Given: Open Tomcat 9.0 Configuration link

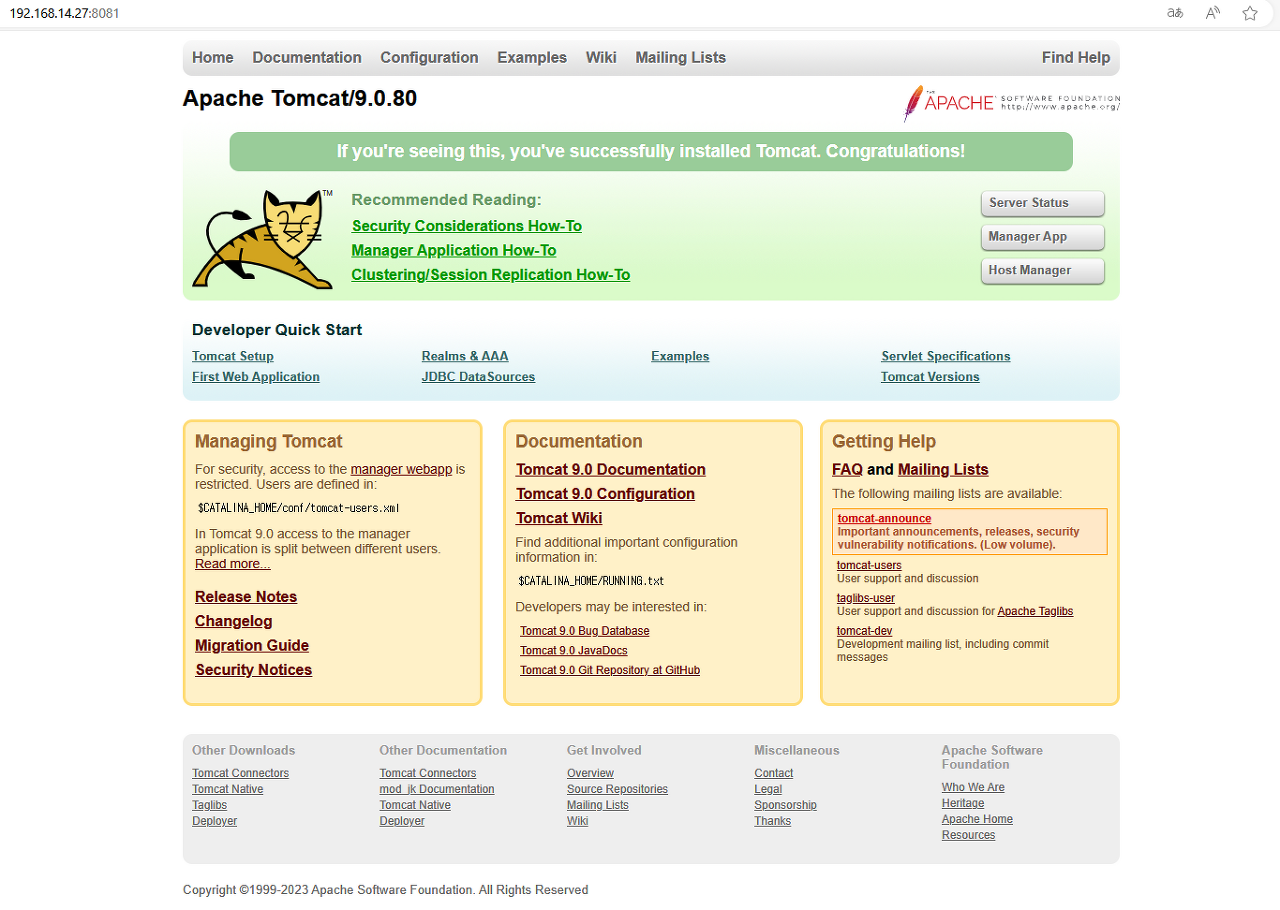Looking at the screenshot, I should pyautogui.click(x=605, y=494).
